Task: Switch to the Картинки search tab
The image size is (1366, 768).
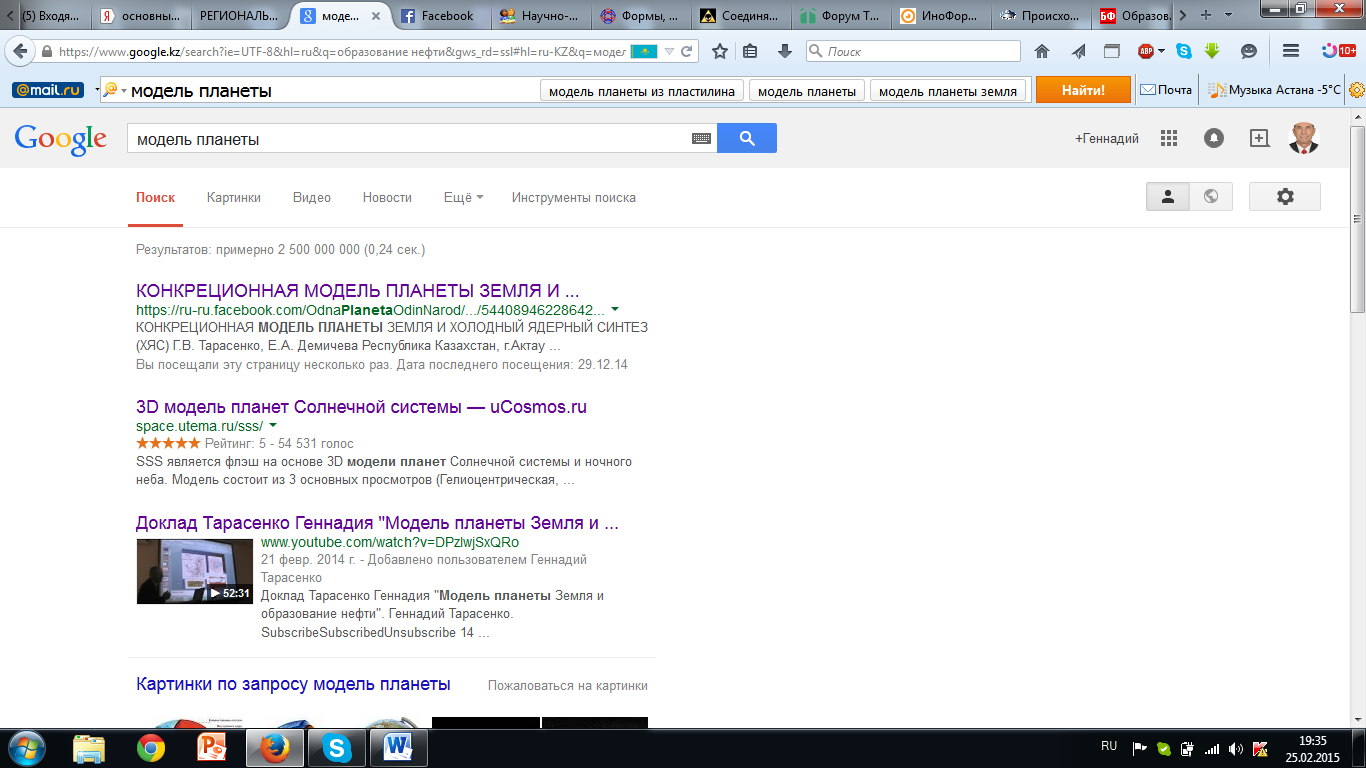Action: 234,198
